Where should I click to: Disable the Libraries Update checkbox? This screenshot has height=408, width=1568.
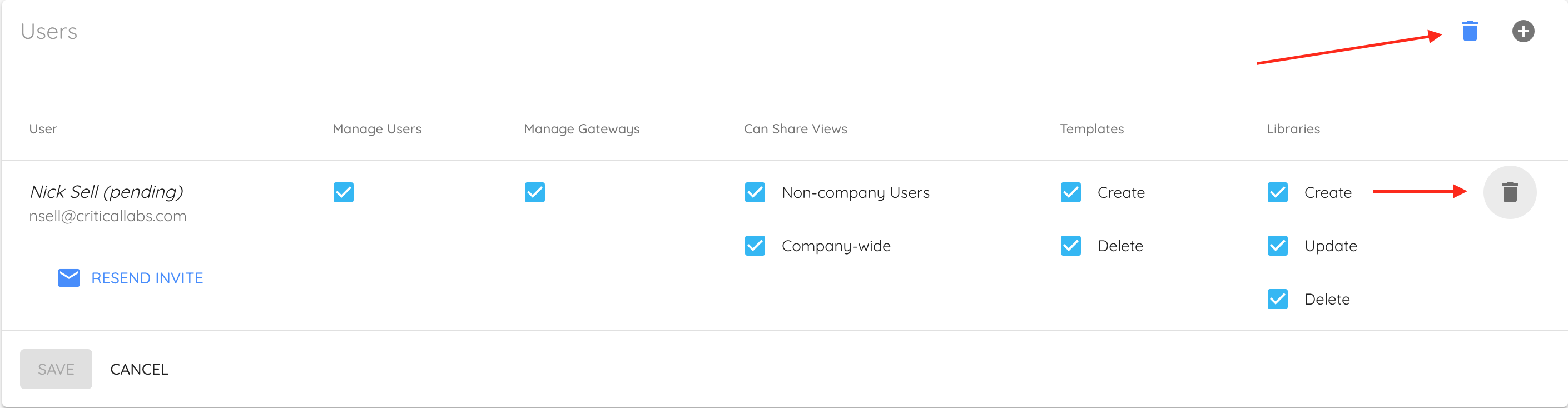point(1277,246)
